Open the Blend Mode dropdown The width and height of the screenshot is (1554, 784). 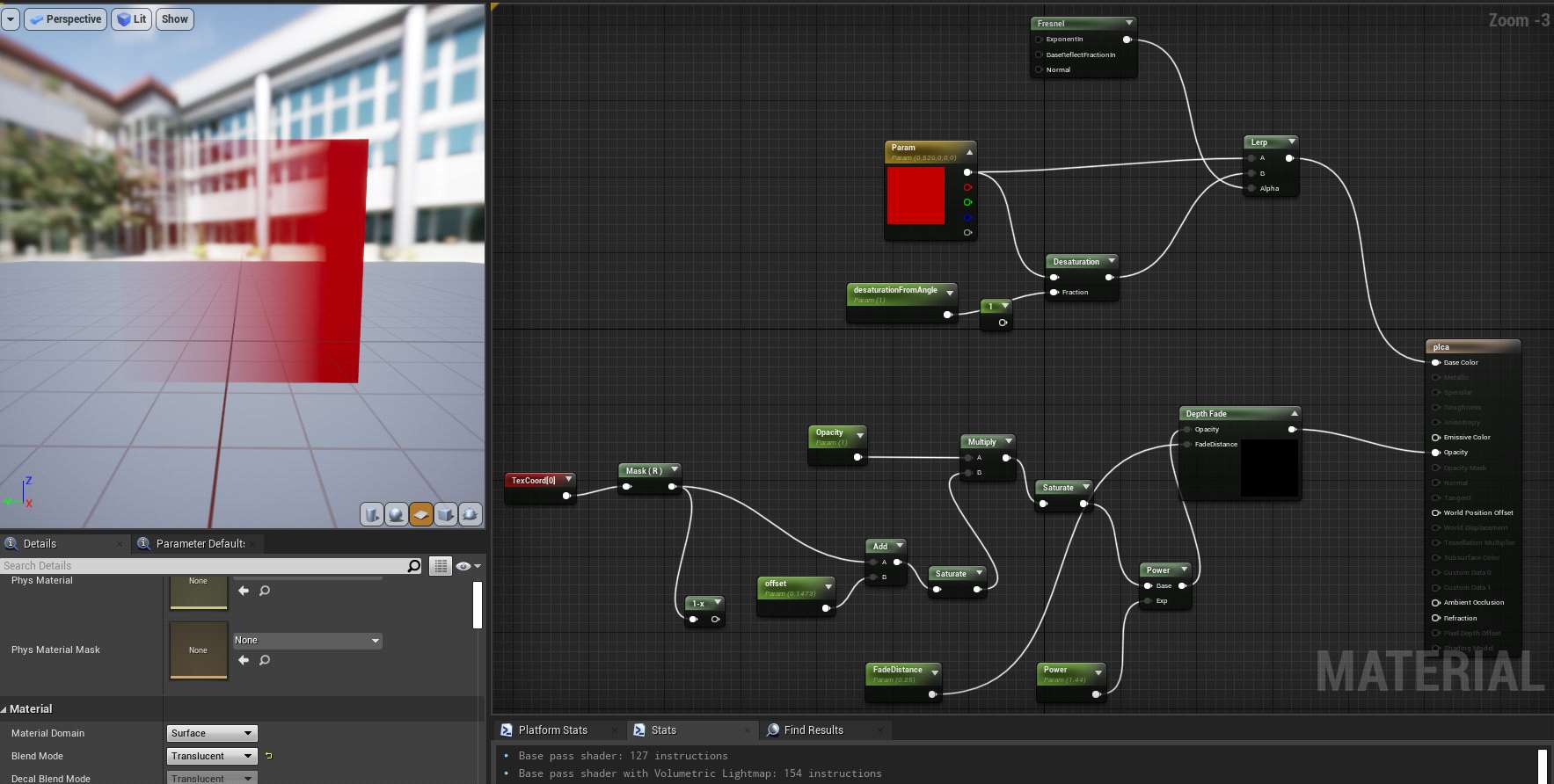pos(212,756)
